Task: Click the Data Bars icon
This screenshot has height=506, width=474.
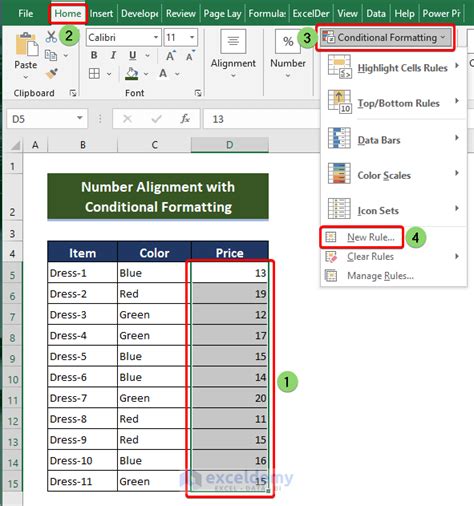Action: (x=339, y=138)
